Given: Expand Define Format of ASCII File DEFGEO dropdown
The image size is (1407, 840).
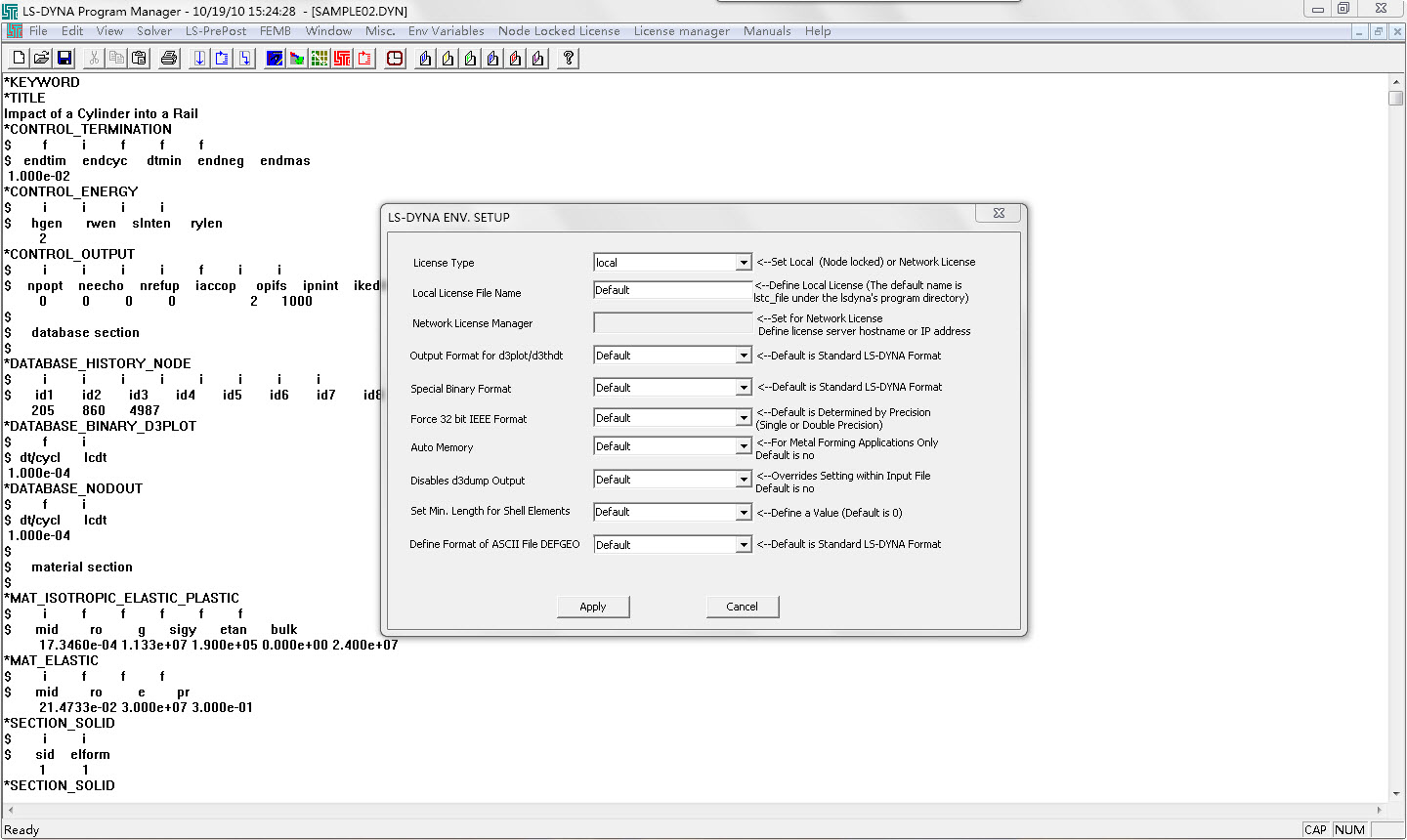Looking at the screenshot, I should coord(744,545).
